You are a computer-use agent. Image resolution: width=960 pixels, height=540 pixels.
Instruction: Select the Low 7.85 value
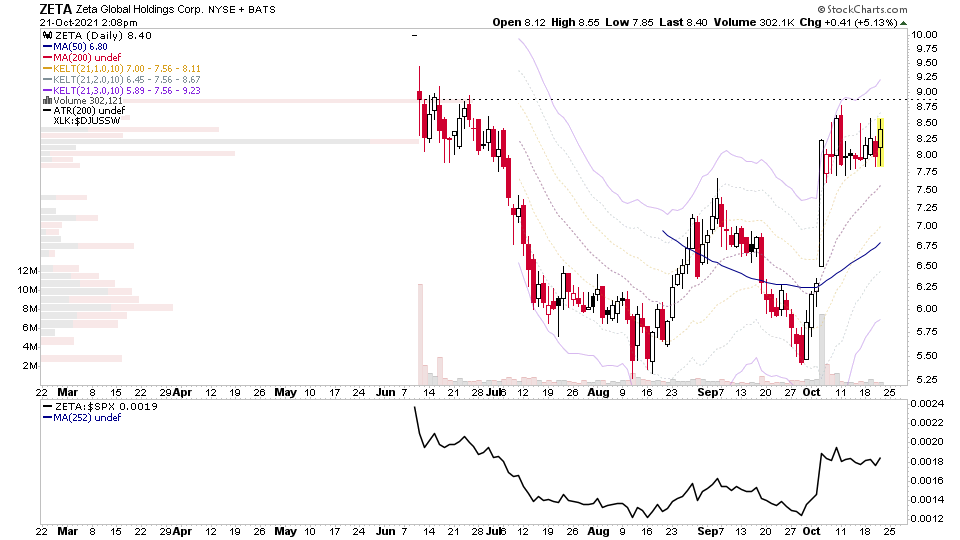629,23
